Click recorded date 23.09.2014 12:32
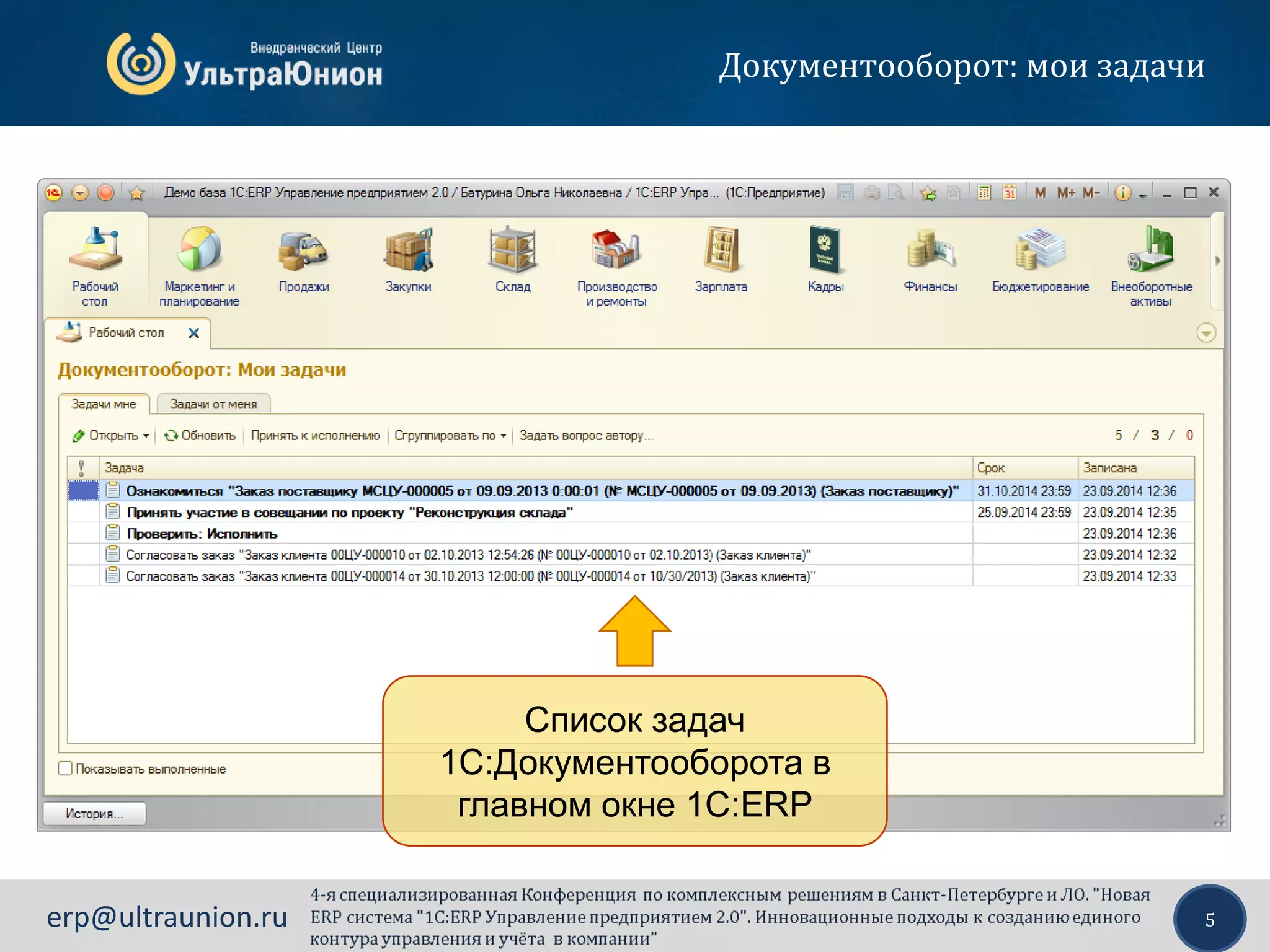 coord(1130,555)
